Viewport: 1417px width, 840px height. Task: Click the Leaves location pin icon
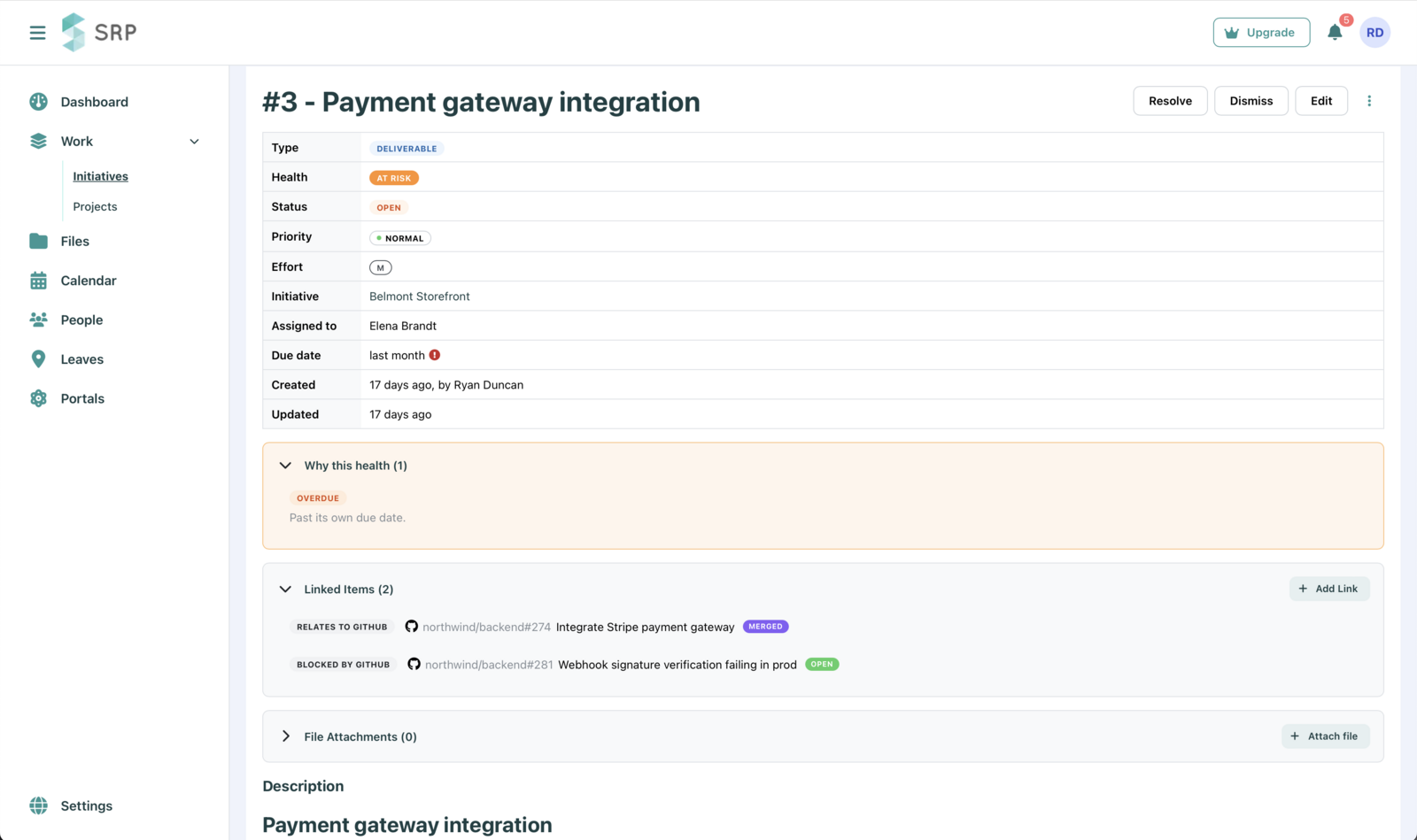click(x=38, y=359)
